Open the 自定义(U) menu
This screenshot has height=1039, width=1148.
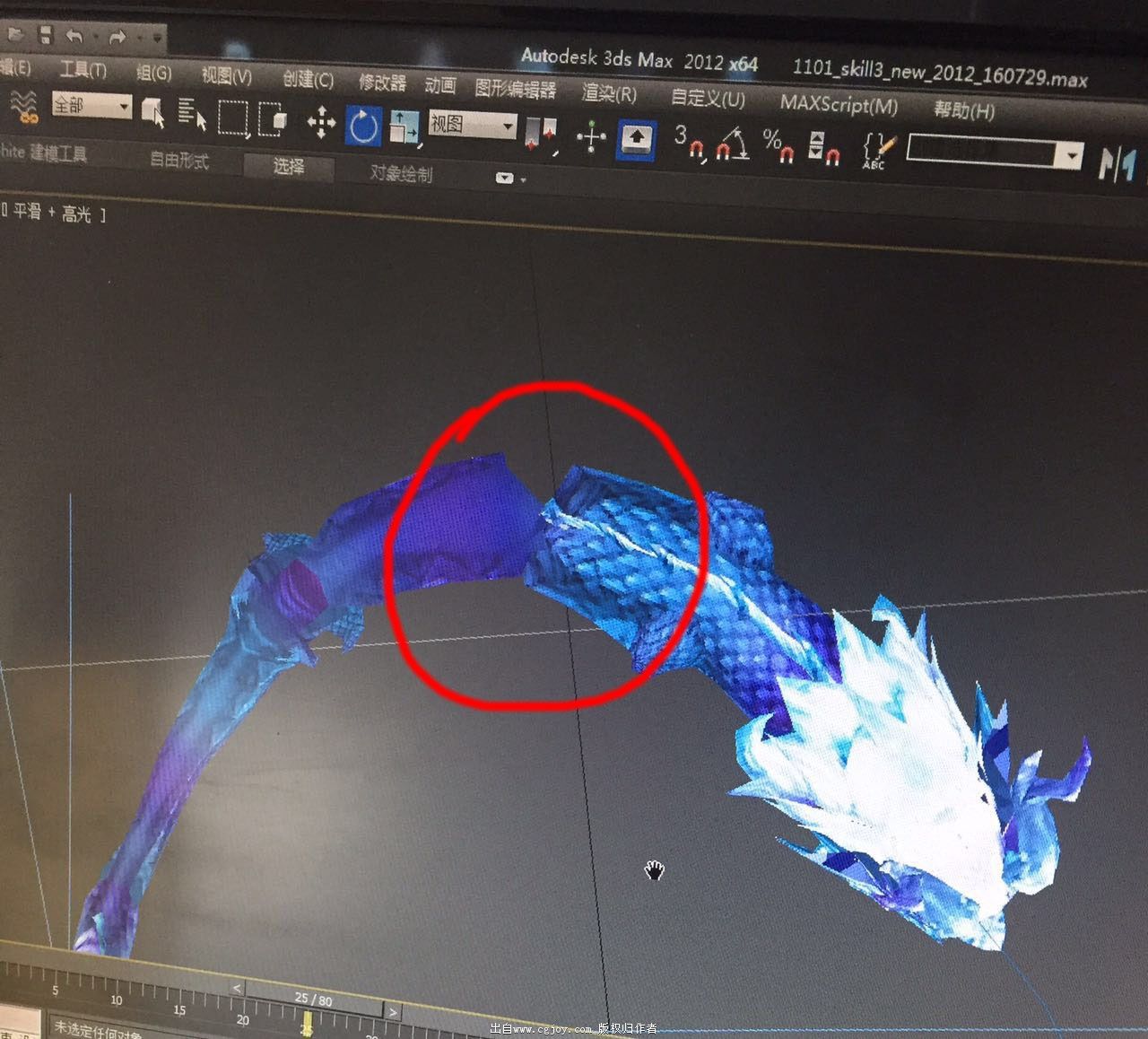click(708, 97)
